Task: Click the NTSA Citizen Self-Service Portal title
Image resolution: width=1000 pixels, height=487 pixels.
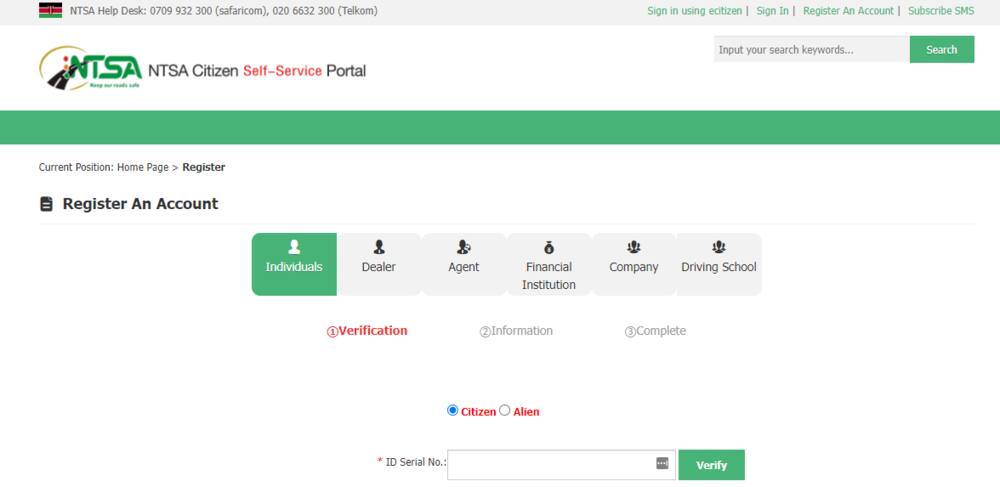Action: (257, 71)
